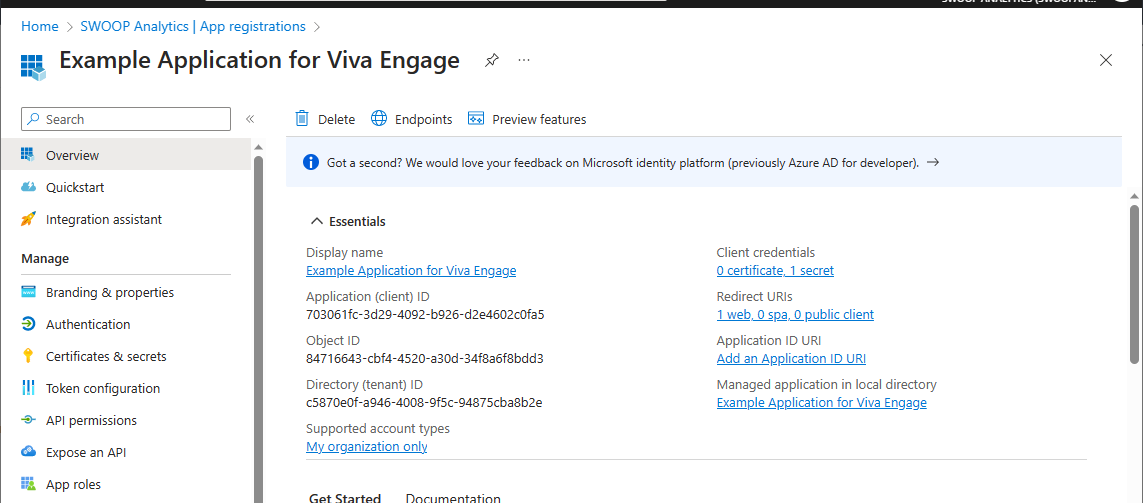1143x503 pixels.
Task: Click the Quickstart cloud icon
Action: pos(28,187)
